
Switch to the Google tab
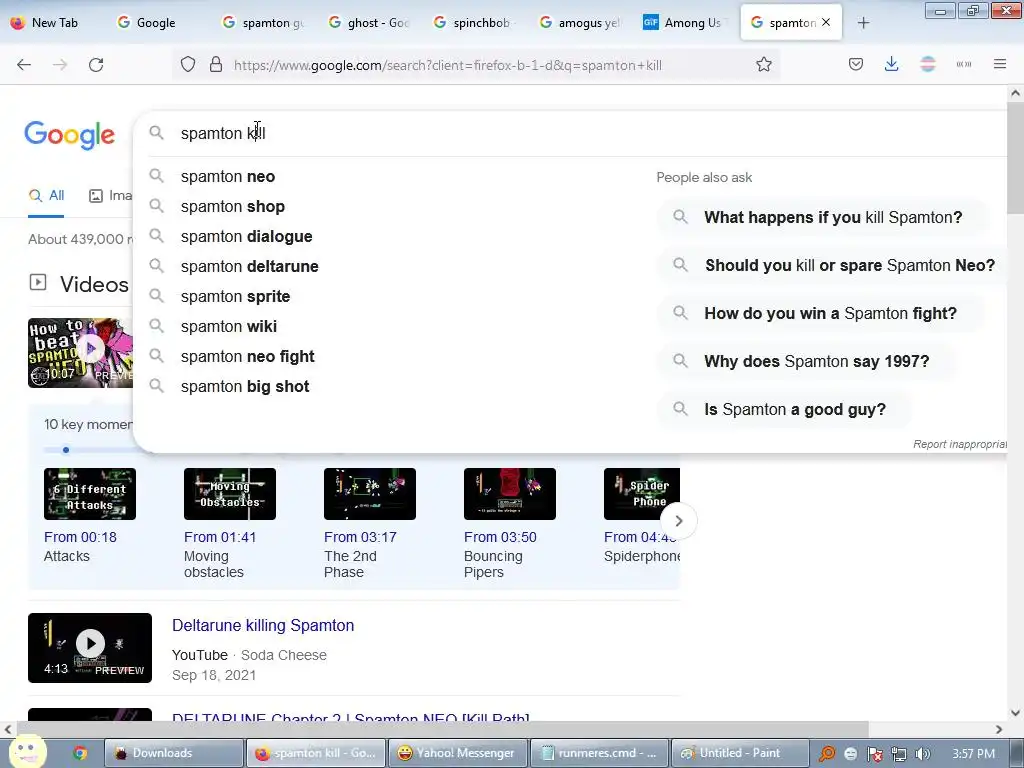tap(146, 23)
